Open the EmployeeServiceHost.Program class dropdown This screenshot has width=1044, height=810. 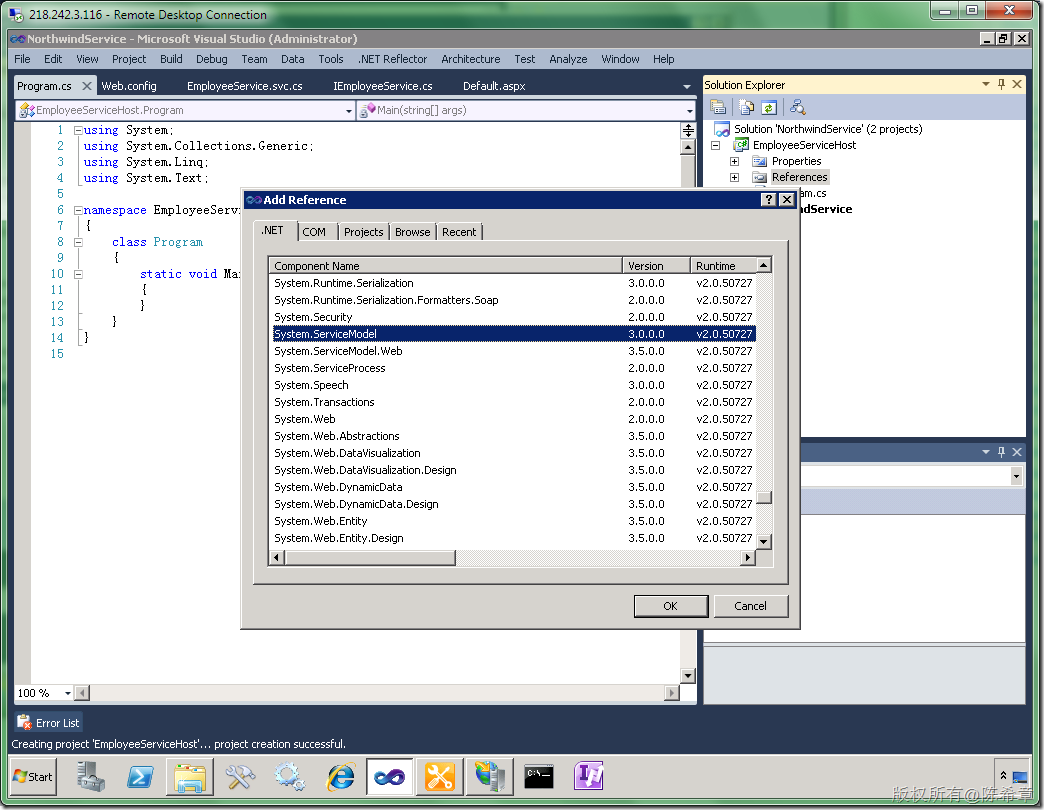[349, 111]
